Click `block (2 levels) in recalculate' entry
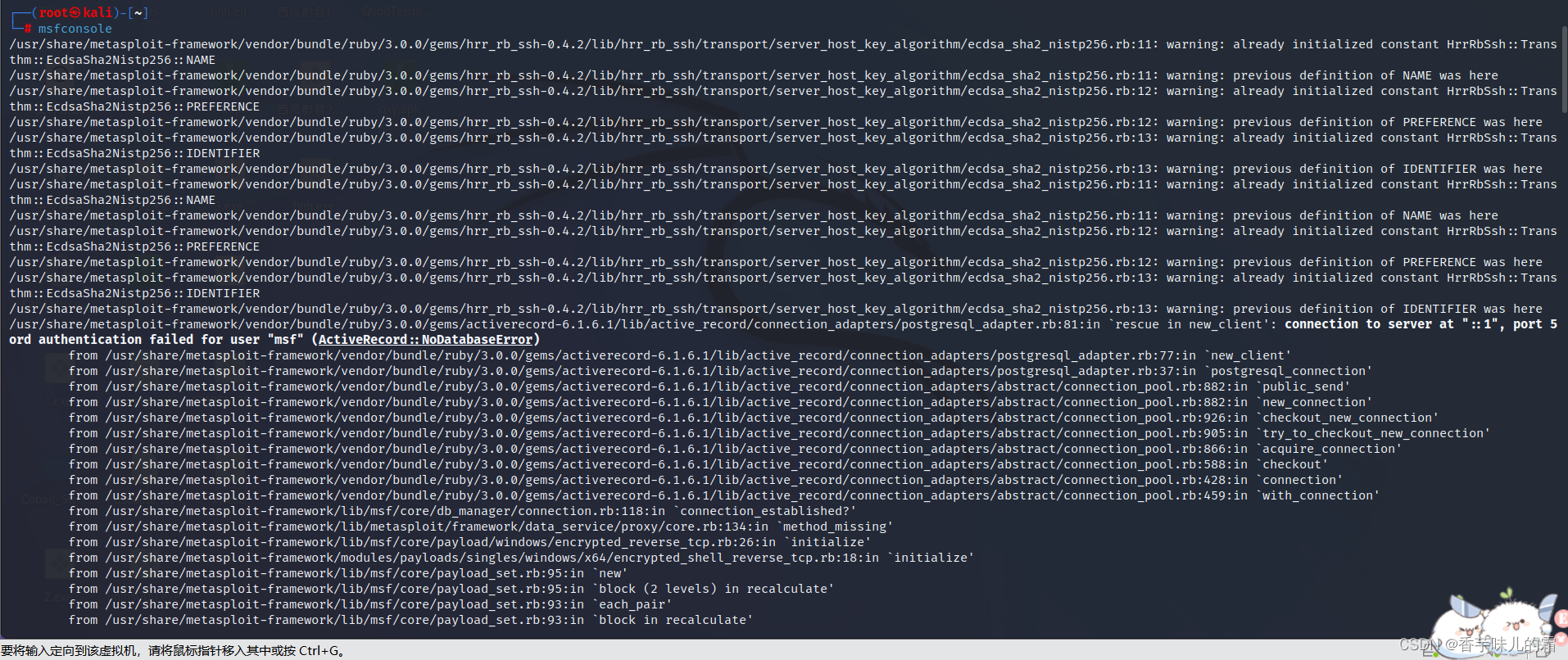This screenshot has height=660, width=1568. coord(713,589)
